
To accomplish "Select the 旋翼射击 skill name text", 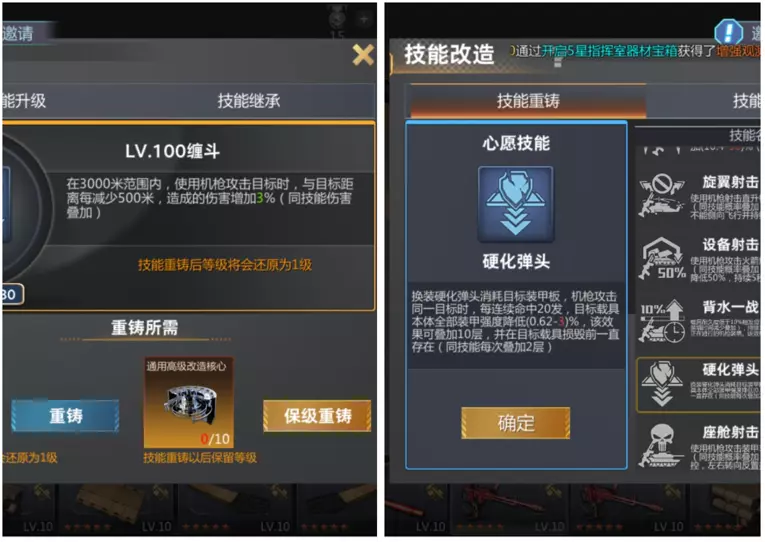I will (x=730, y=182).
